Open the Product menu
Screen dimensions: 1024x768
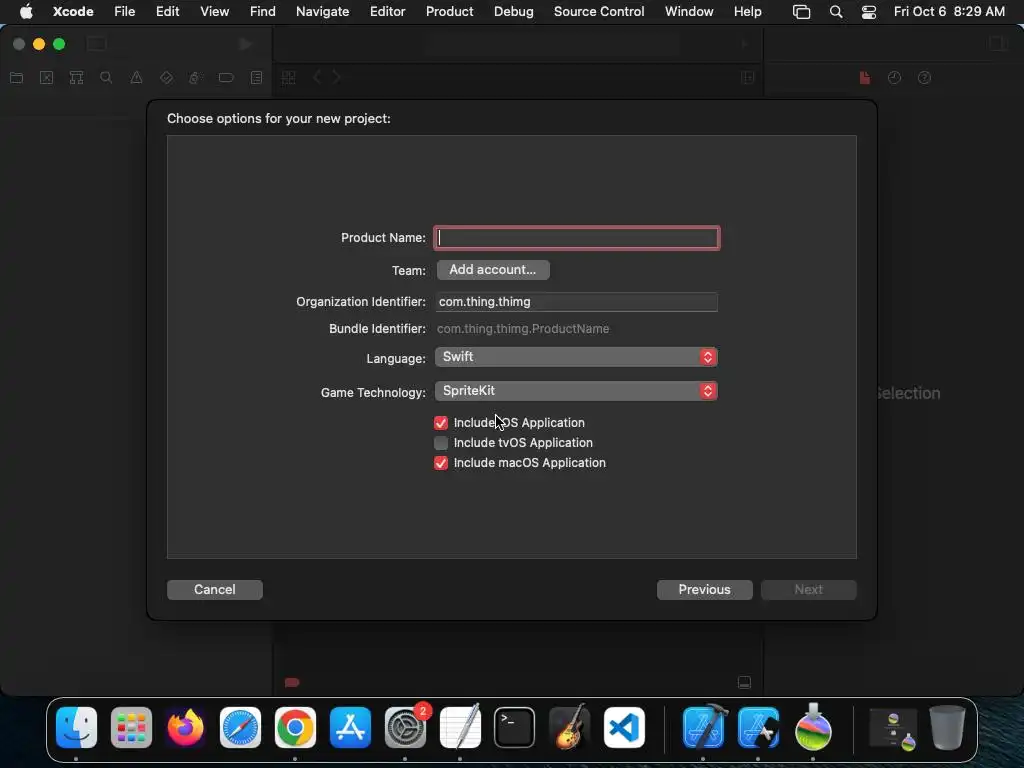449,11
